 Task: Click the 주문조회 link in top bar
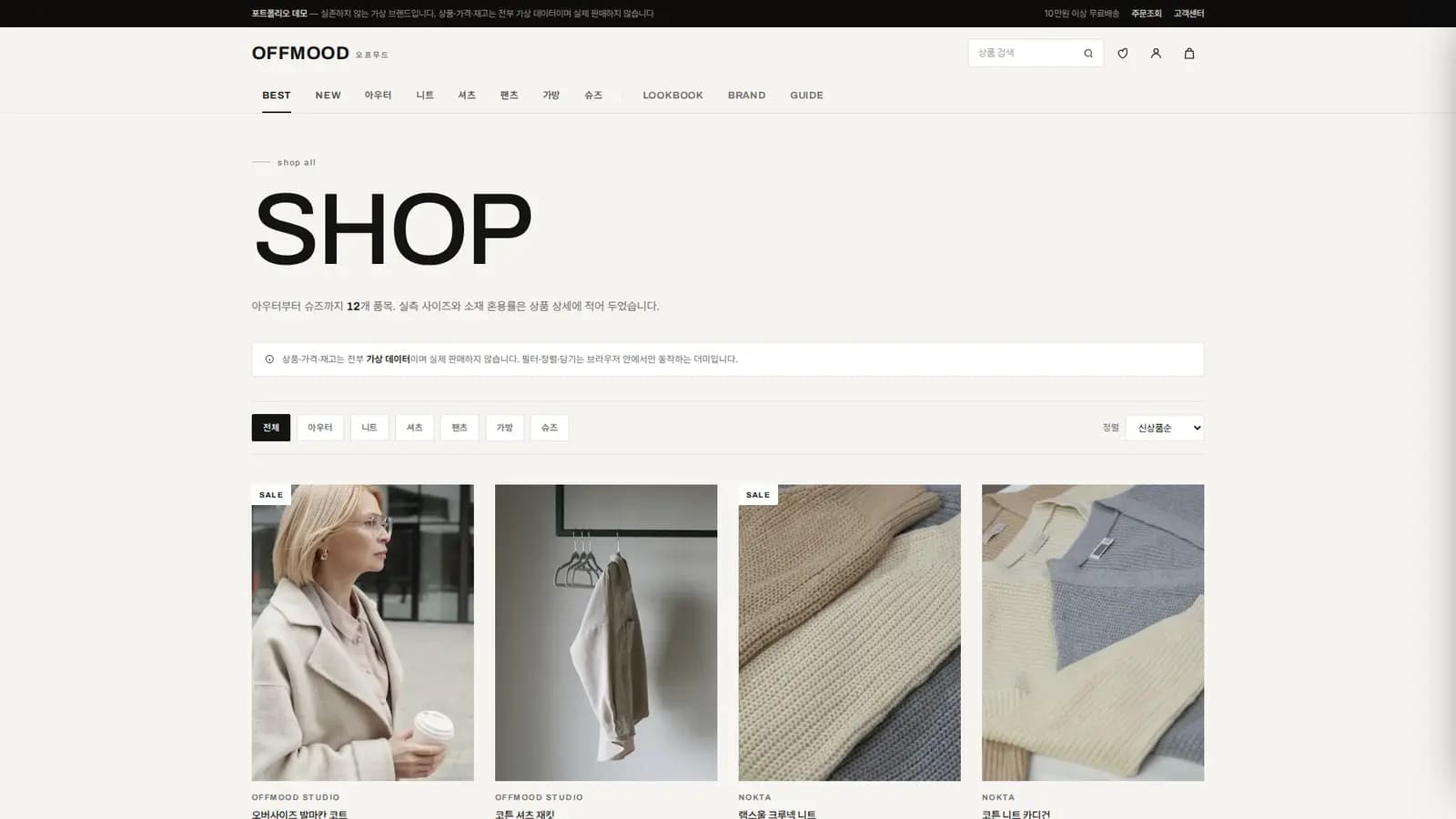1147,14
